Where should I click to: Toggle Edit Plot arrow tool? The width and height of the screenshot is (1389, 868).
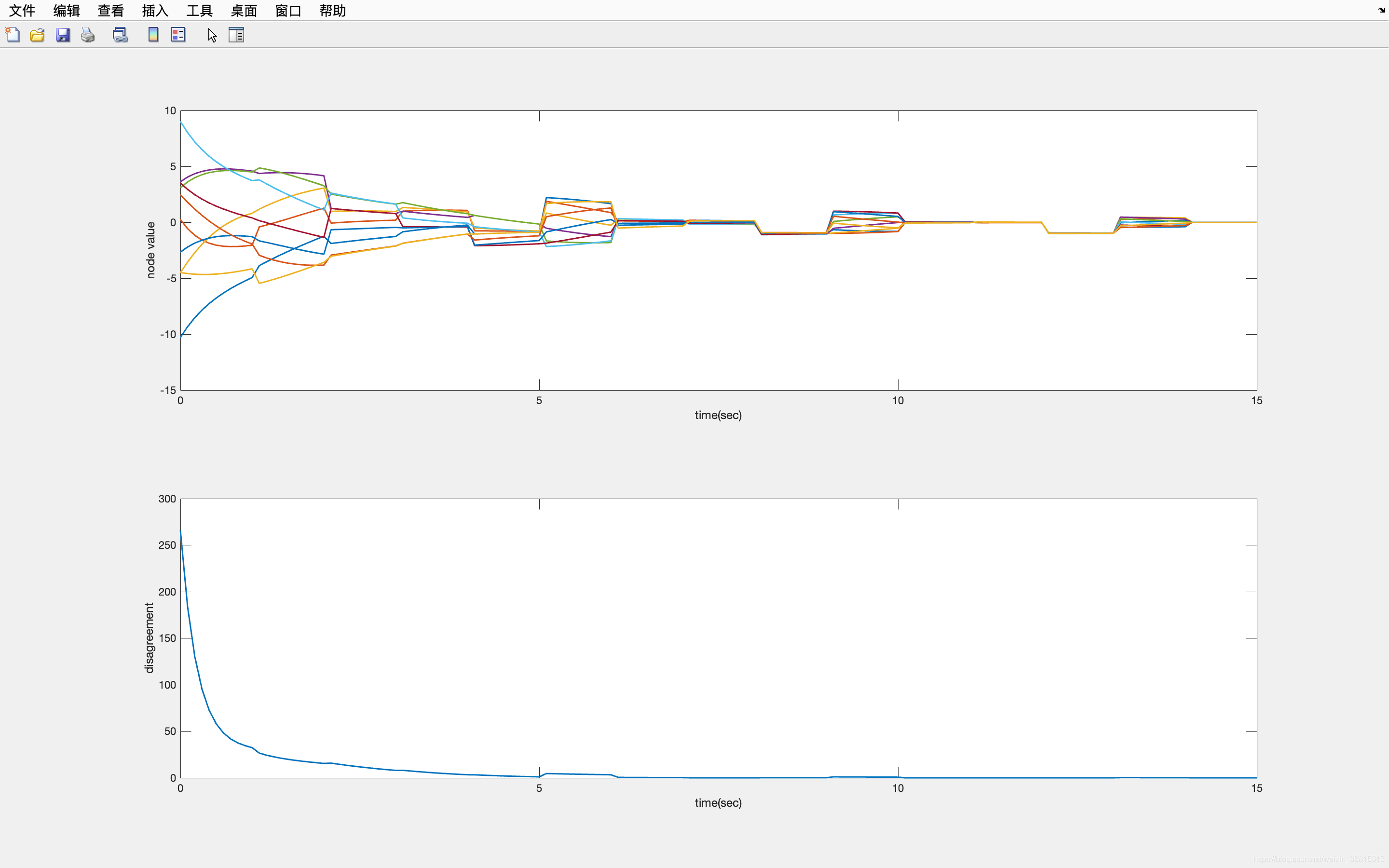pos(212,35)
